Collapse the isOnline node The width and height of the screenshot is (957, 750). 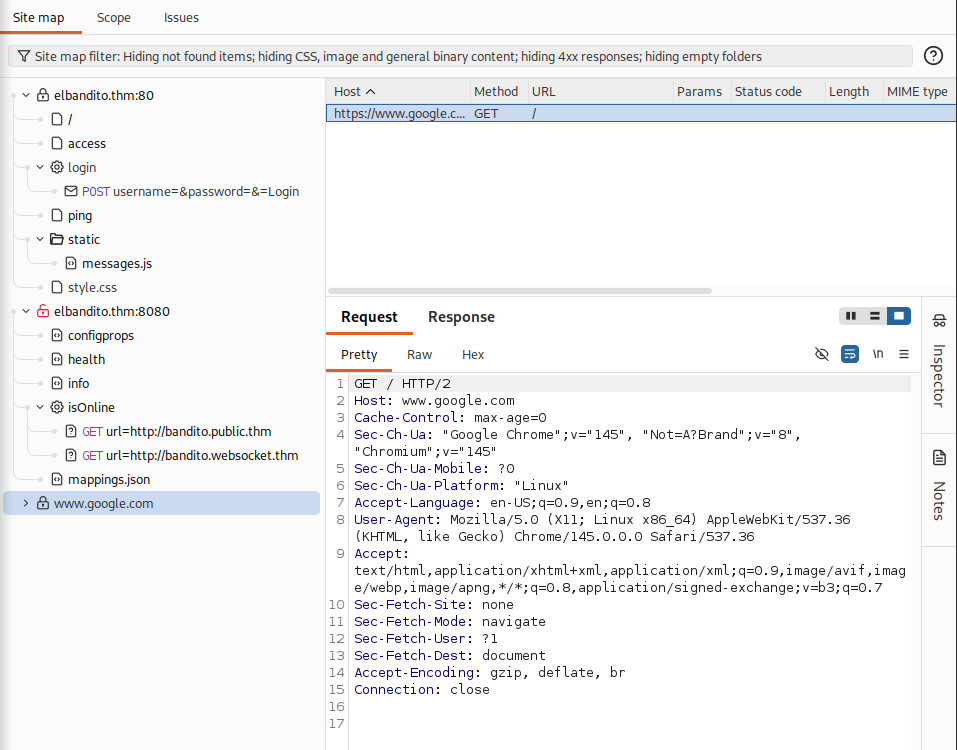click(40, 406)
